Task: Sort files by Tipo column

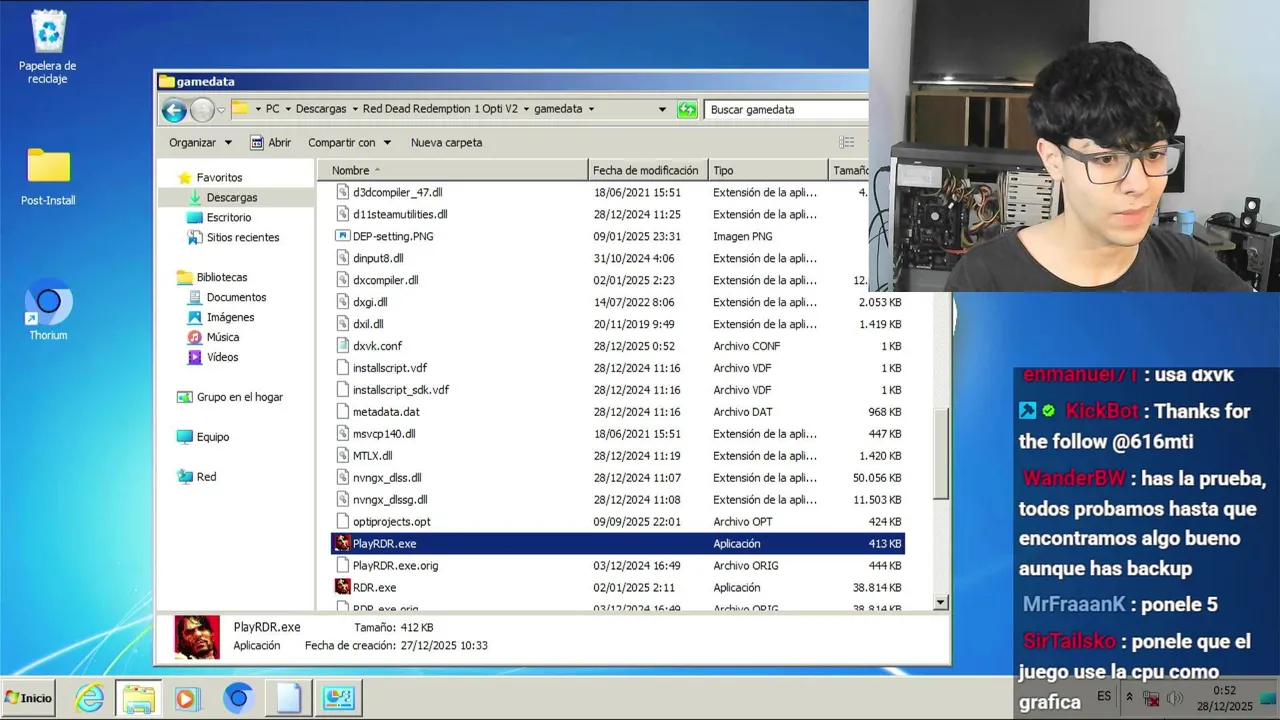Action: click(768, 170)
